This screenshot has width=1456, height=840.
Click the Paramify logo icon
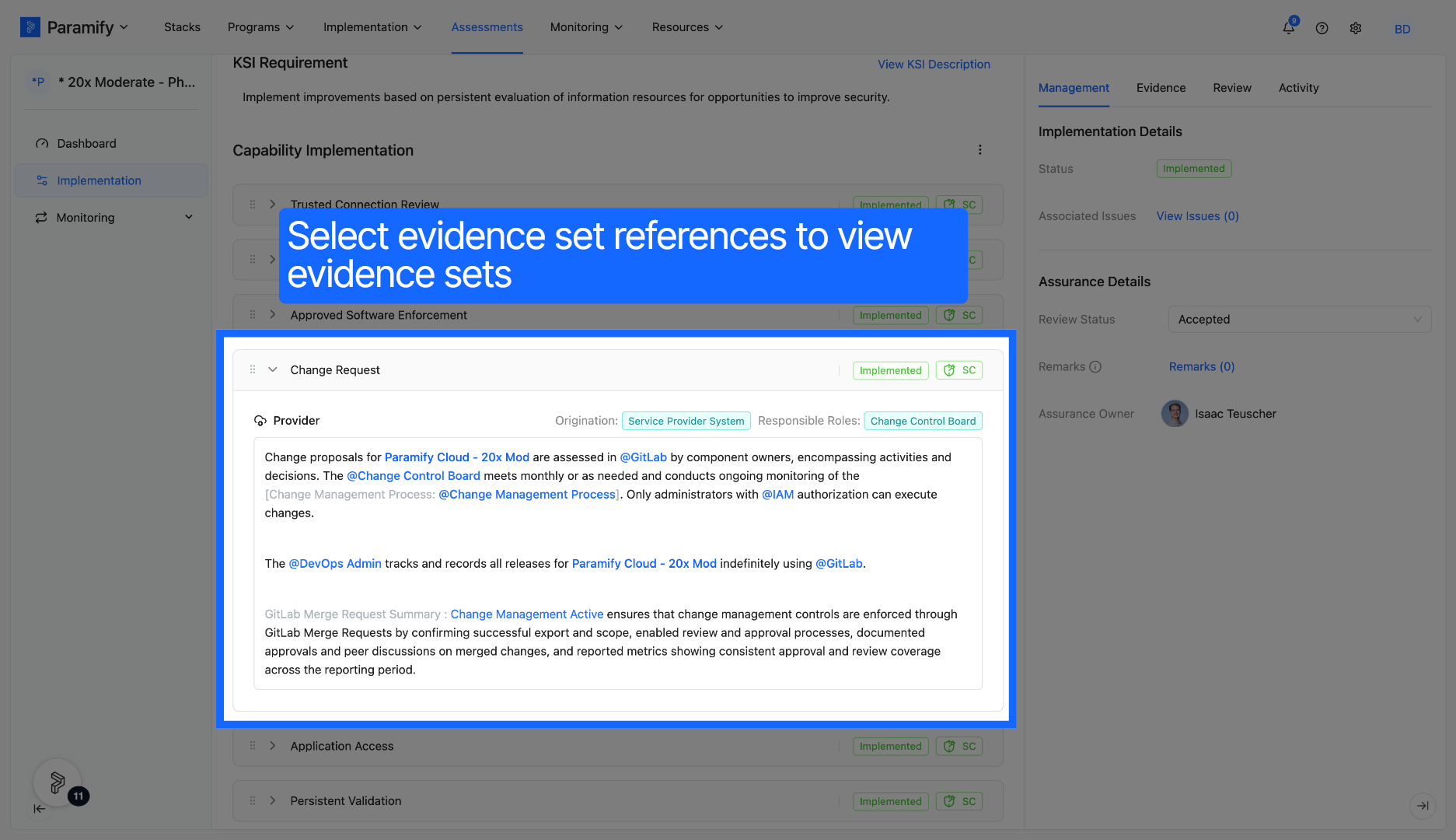click(x=30, y=27)
